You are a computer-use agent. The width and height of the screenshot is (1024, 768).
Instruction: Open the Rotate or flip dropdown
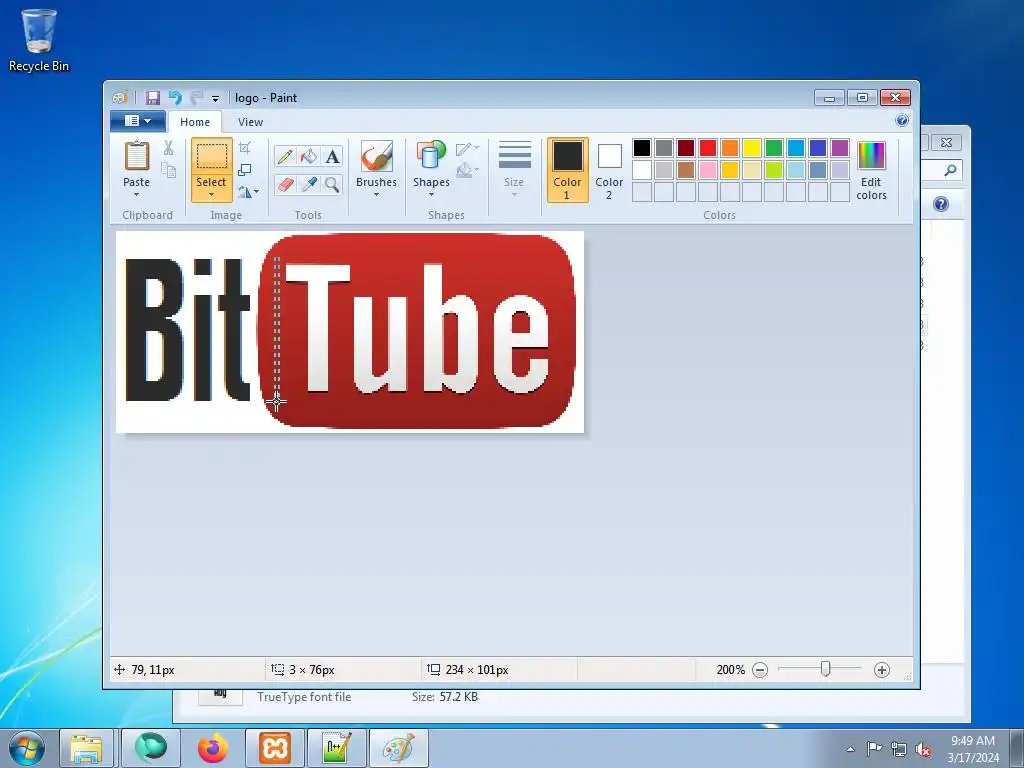point(248,192)
